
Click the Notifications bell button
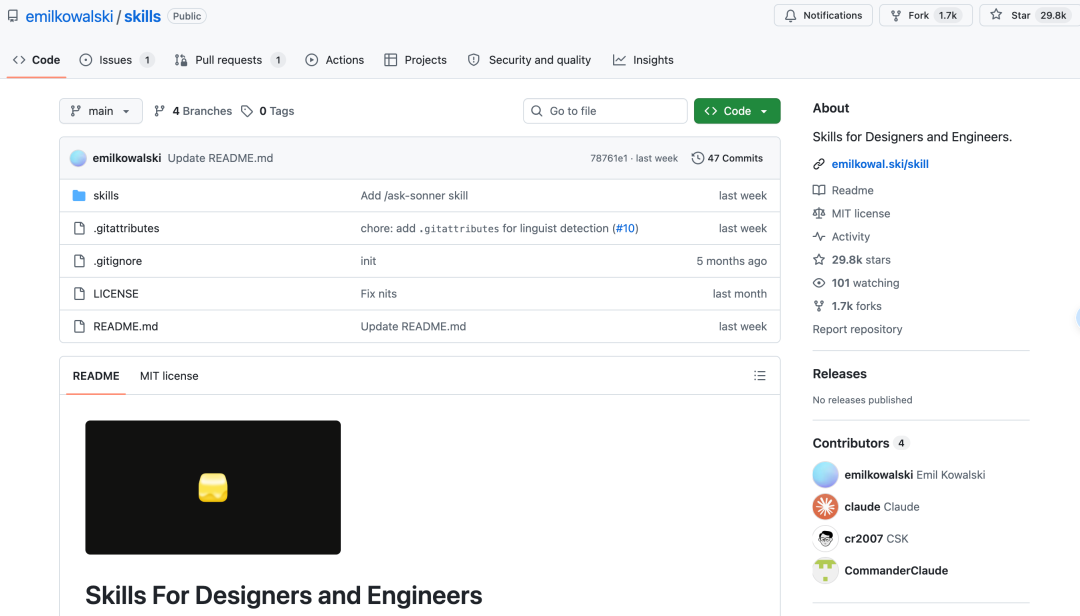pos(823,15)
